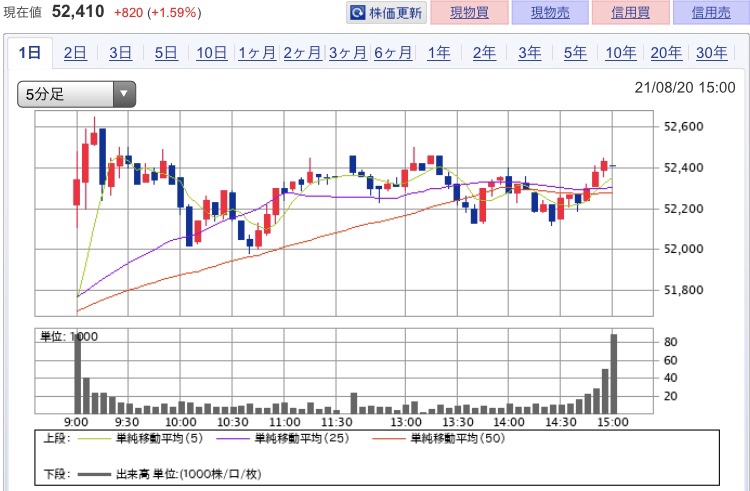Click the 11:00 time axis label
The width and height of the screenshot is (750, 491).
[x=285, y=422]
